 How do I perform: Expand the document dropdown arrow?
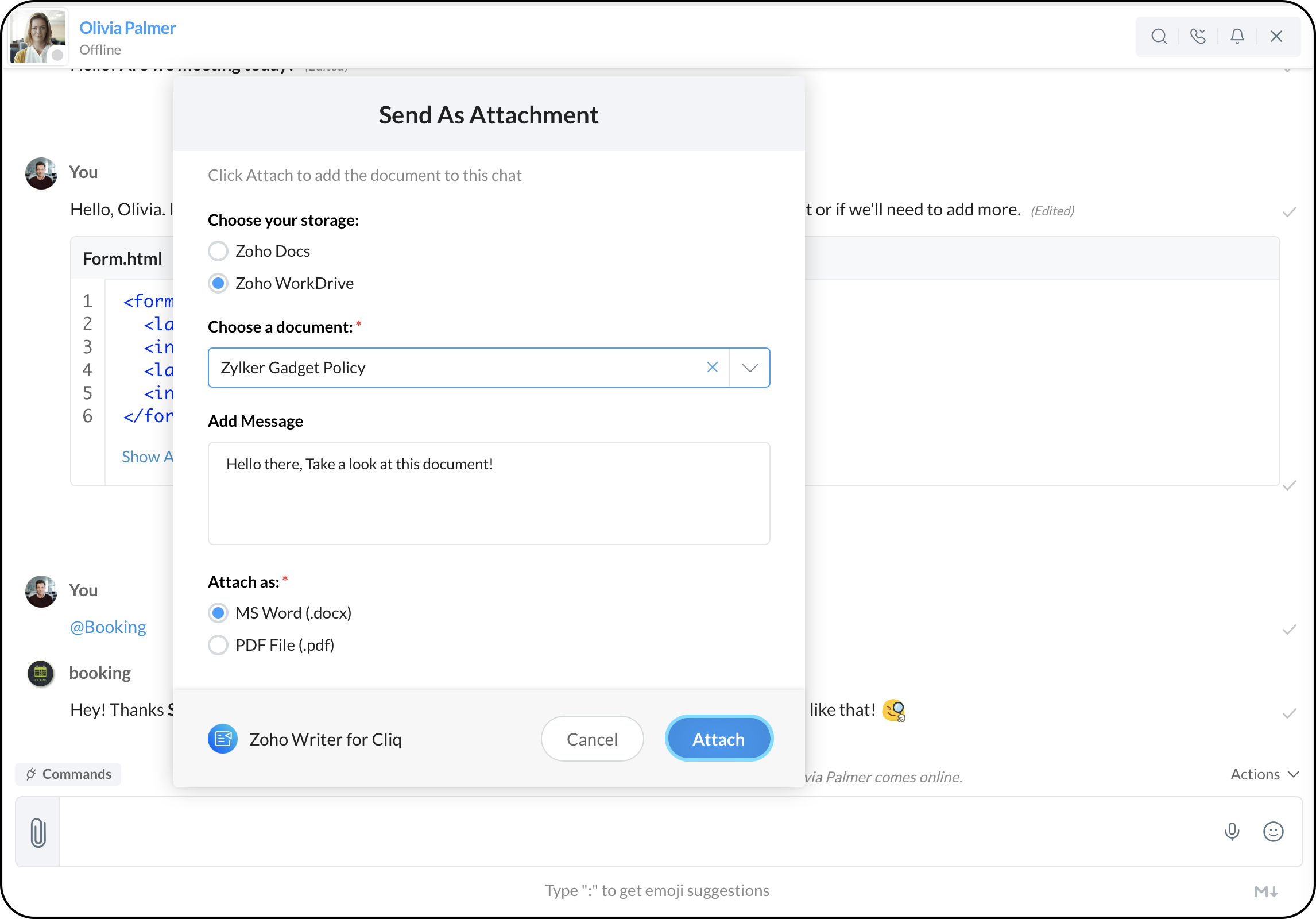click(x=749, y=368)
